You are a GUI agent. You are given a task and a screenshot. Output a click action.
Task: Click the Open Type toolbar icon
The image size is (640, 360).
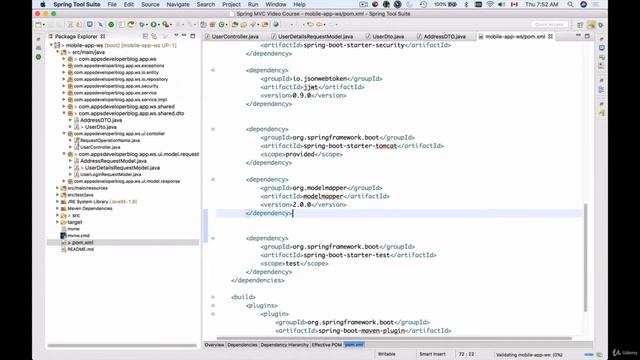[x=235, y=25]
